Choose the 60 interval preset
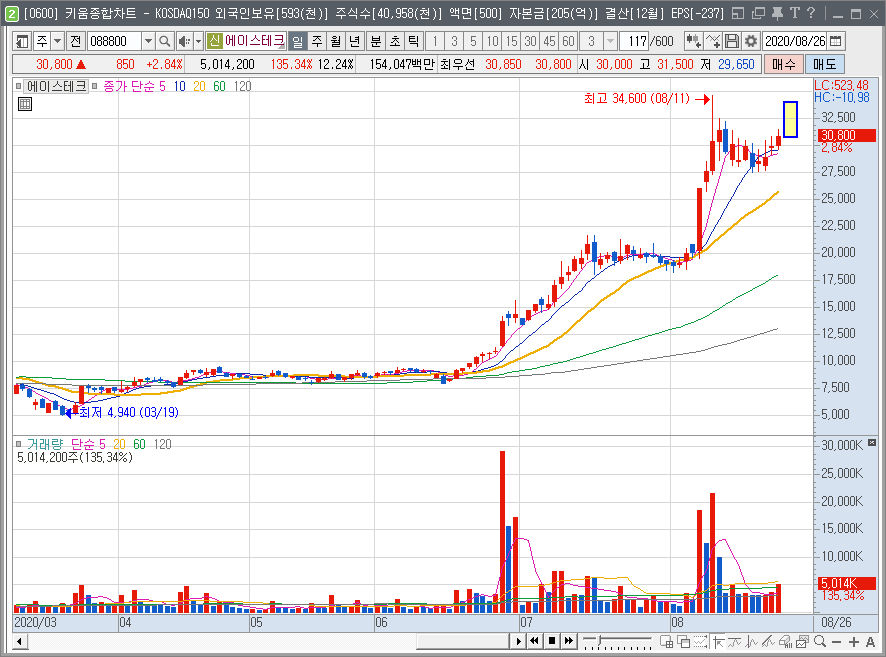 click(x=568, y=41)
